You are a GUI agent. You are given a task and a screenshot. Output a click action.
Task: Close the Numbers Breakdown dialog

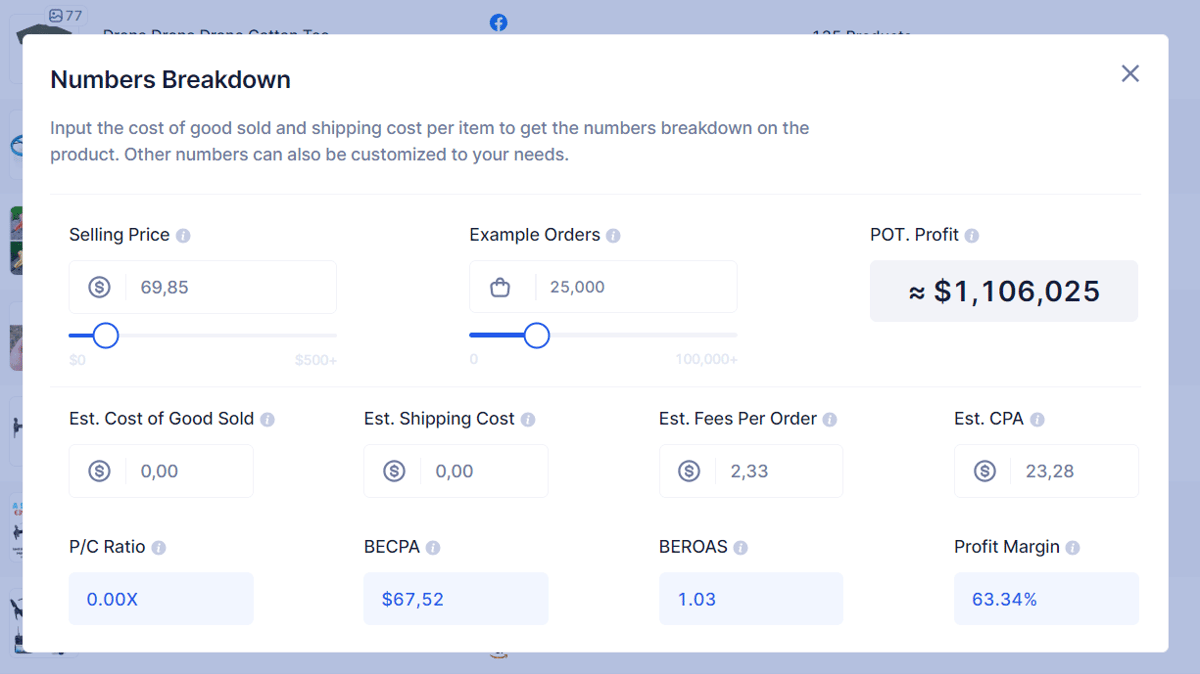pos(1130,73)
